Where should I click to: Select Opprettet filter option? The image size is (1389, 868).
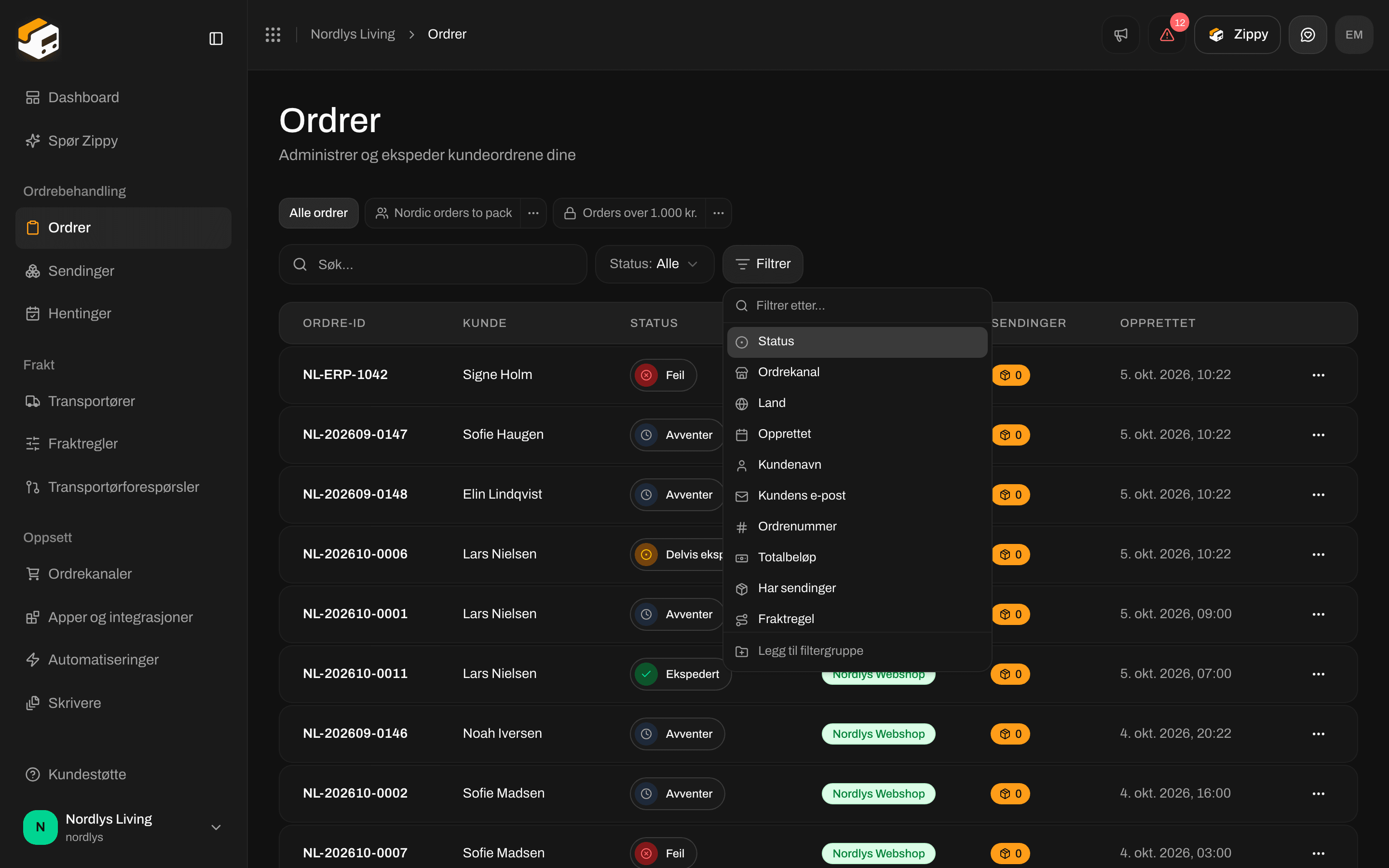click(857, 434)
